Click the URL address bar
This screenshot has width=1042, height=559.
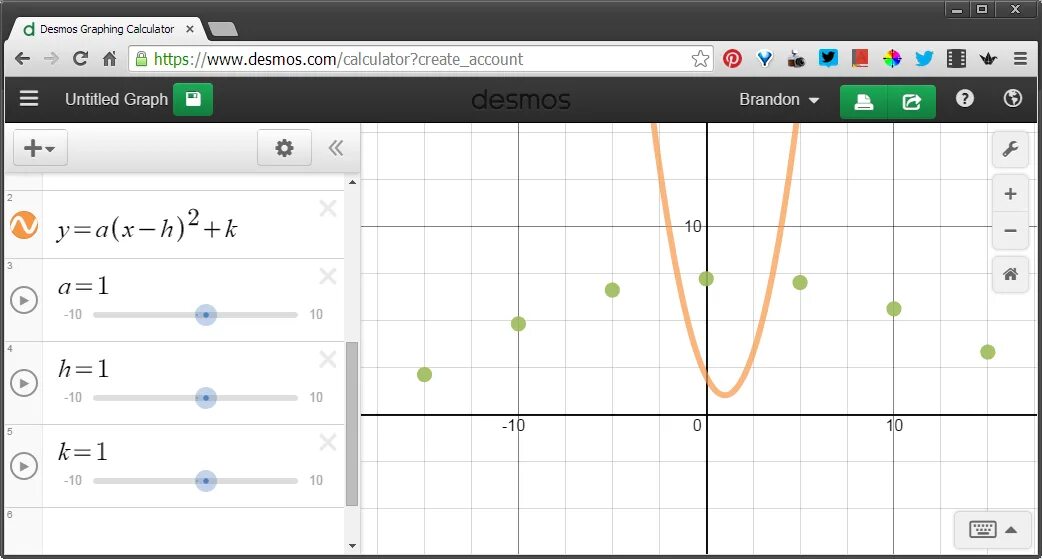421,58
